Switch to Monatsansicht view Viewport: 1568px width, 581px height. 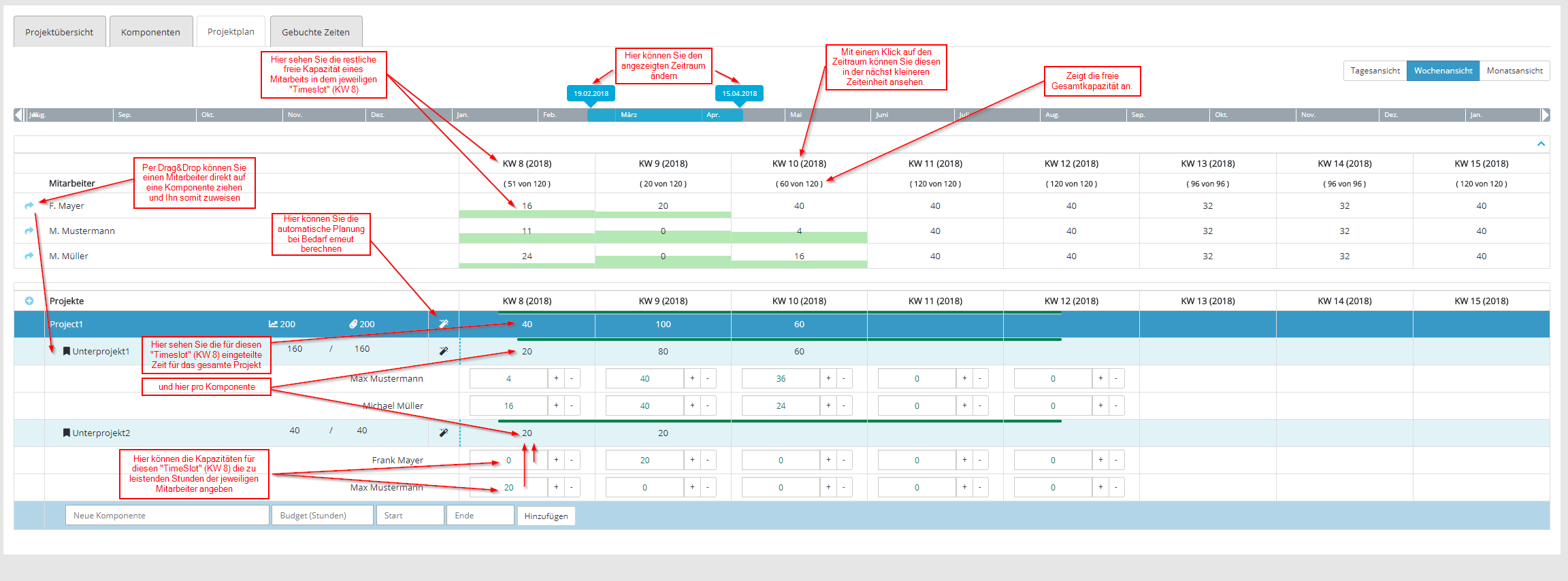point(1514,71)
